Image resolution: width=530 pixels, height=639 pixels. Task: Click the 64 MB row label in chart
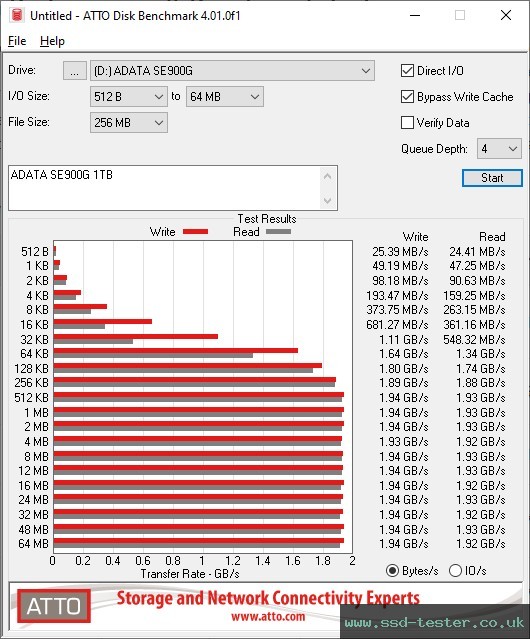coord(33,544)
